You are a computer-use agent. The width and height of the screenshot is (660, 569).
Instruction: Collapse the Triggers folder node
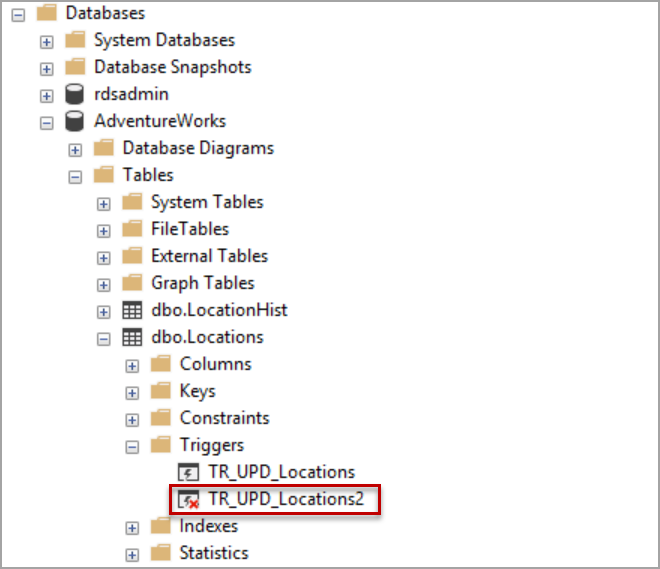pyautogui.click(x=132, y=445)
